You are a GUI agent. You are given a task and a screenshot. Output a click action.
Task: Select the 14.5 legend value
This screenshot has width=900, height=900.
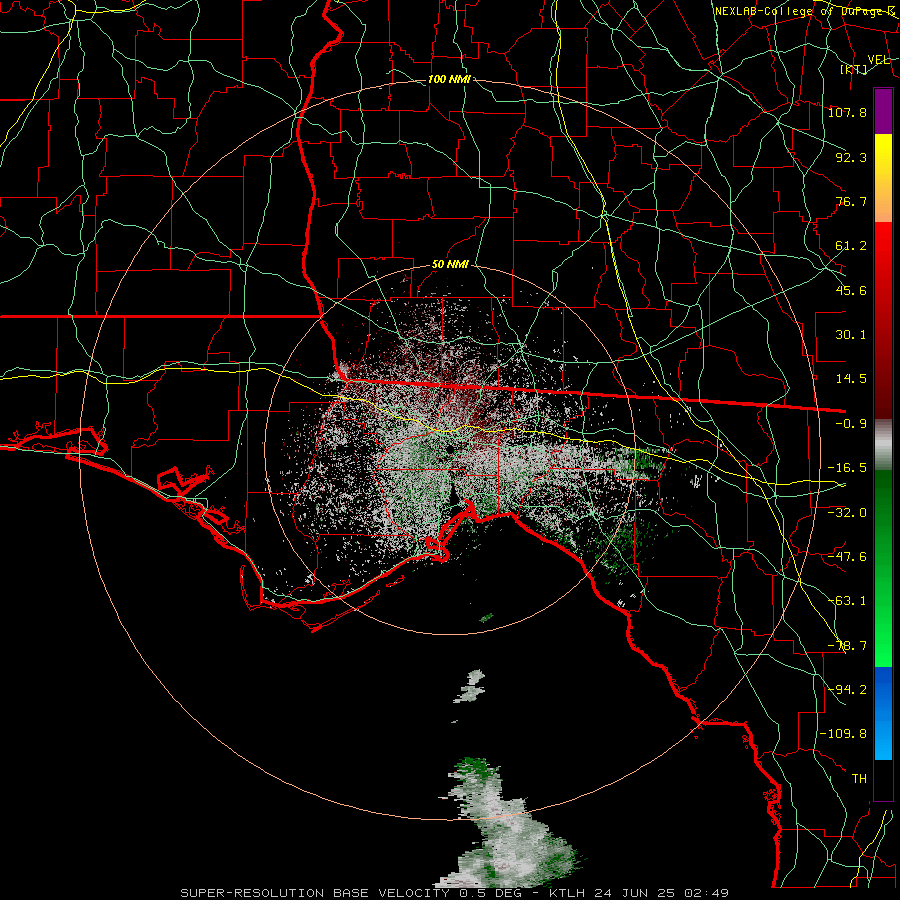[x=851, y=379]
